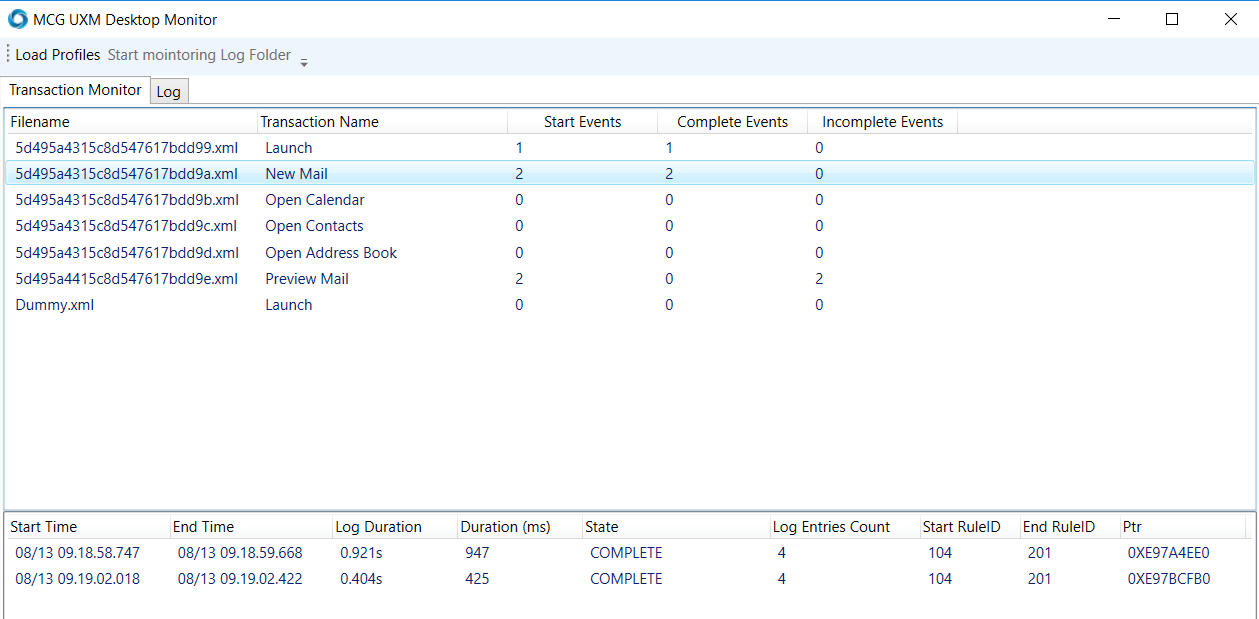Click the Complete Events column header
Screen dimensions: 1259x619
(732, 122)
